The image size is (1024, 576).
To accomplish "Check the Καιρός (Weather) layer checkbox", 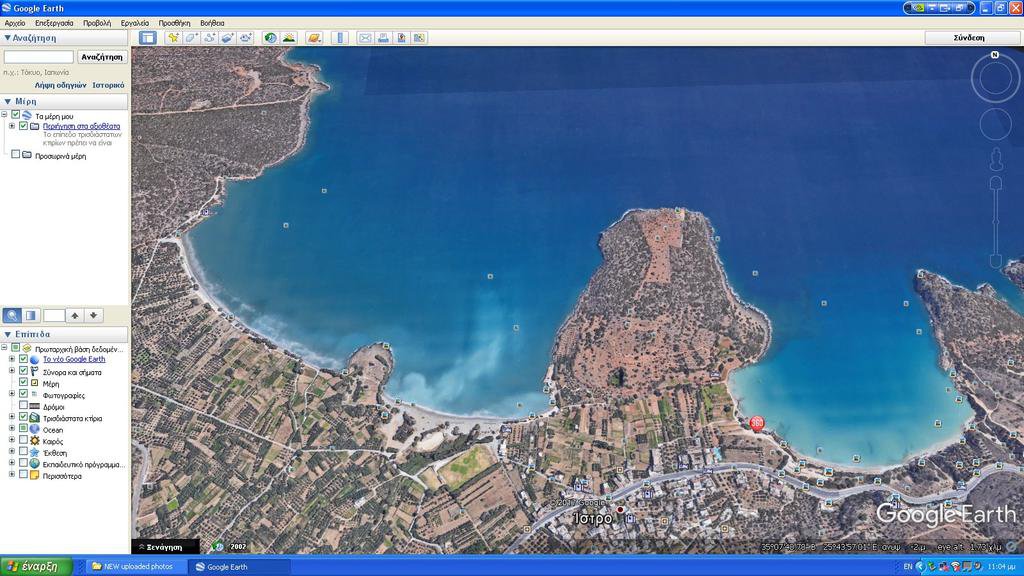I will [23, 441].
